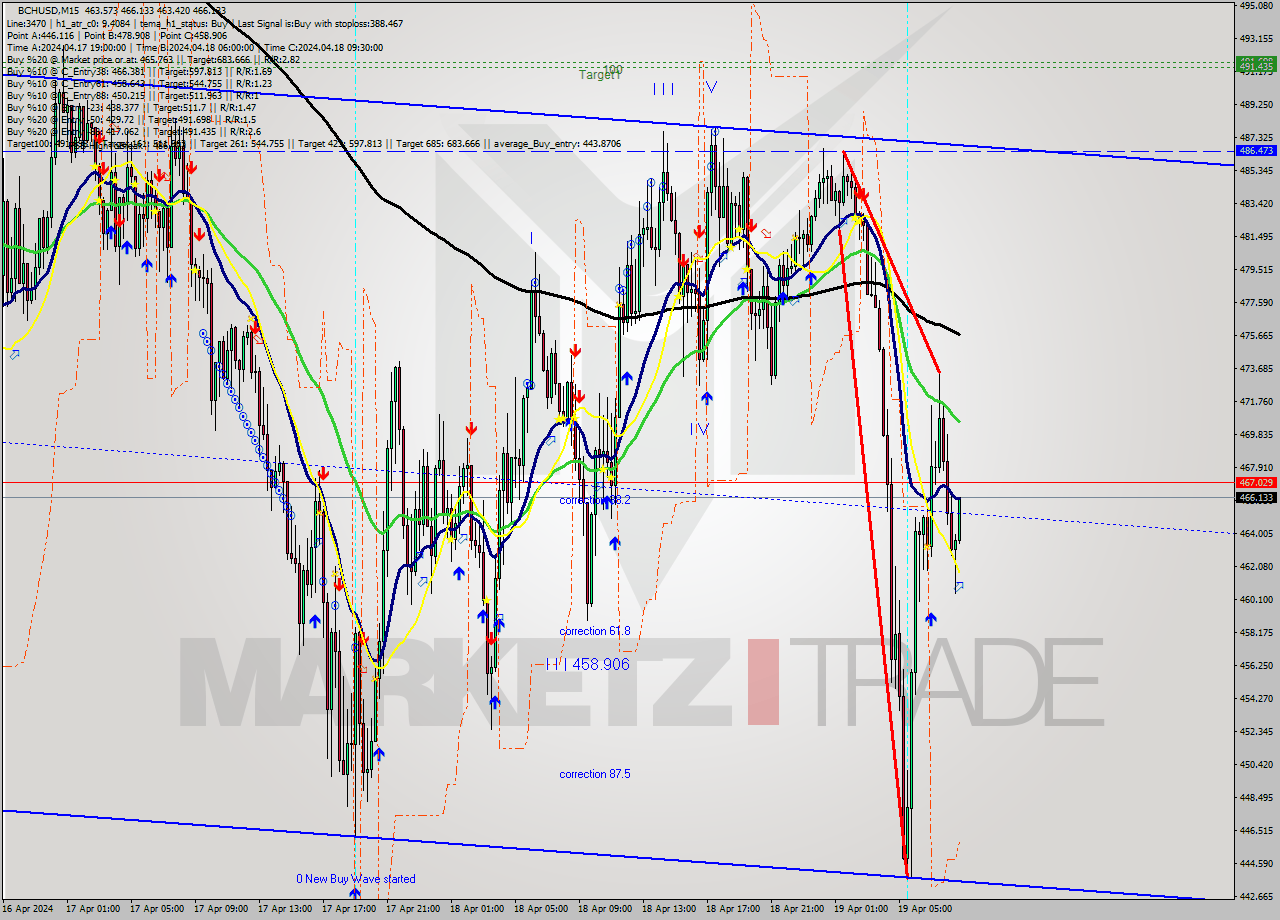Click the blue 486.473 price label
Screen dimensions: 1280x920
pos(1256,150)
